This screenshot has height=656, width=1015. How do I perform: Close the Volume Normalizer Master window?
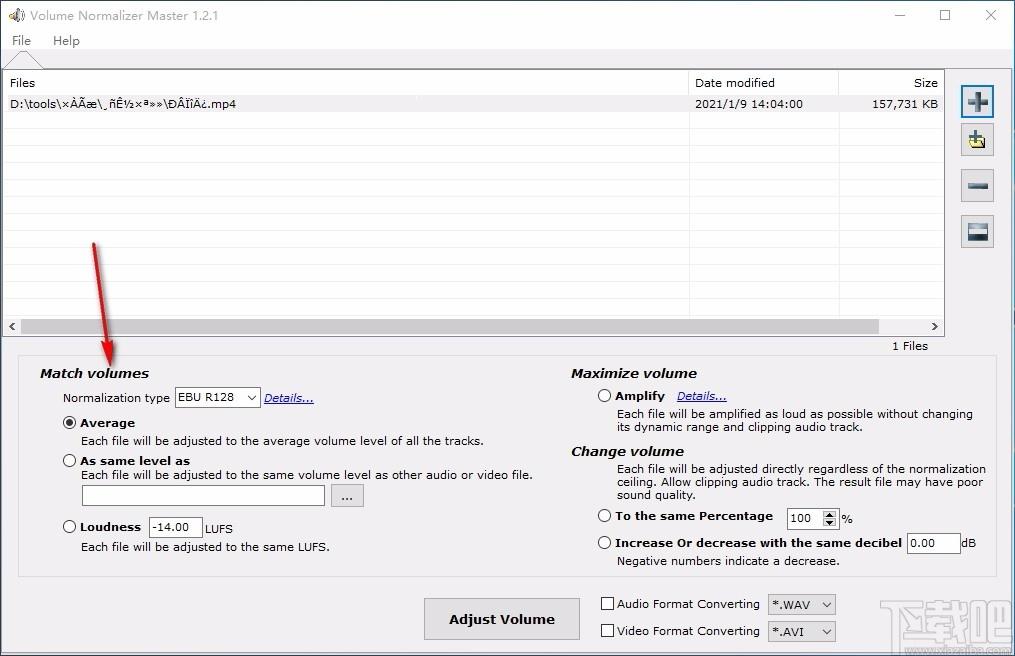pos(990,15)
